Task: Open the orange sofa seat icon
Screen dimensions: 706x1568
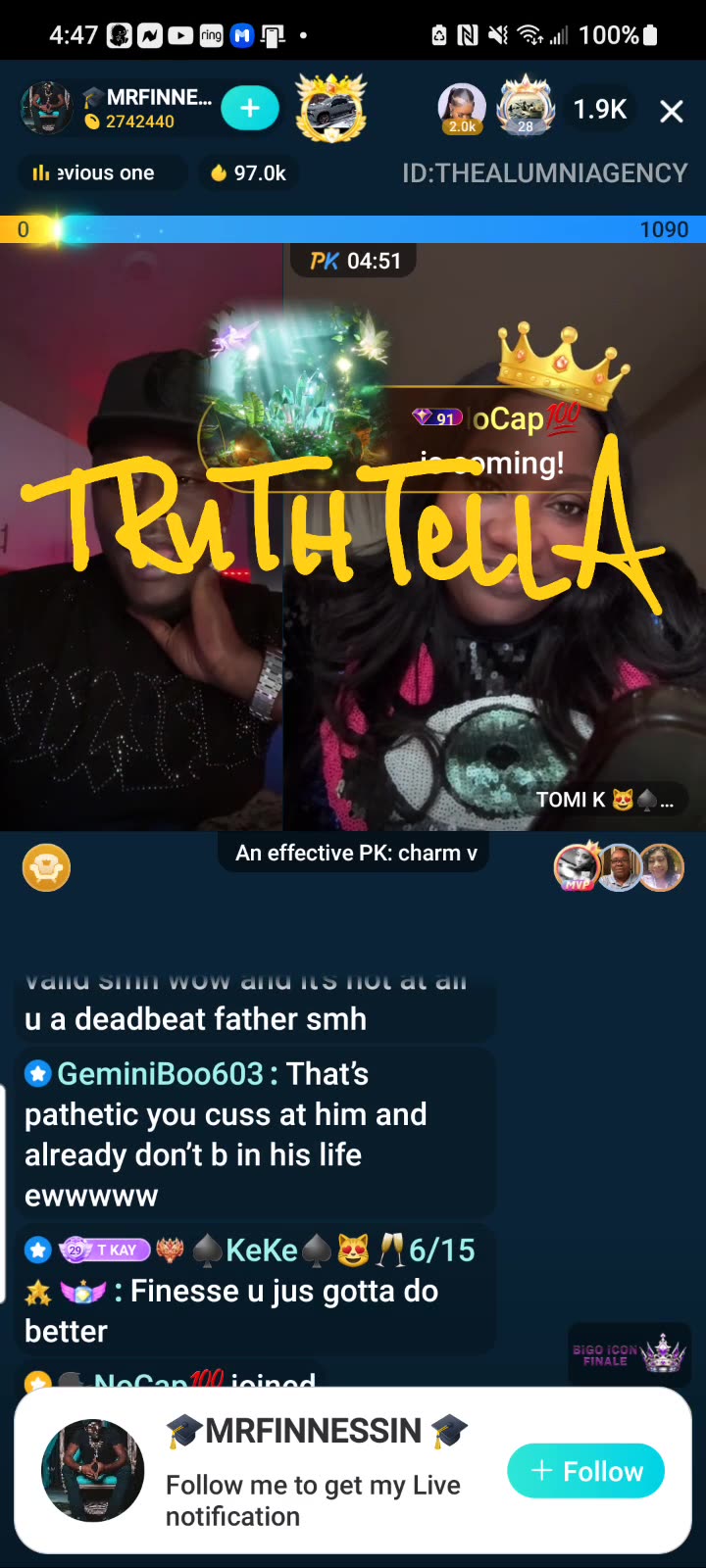Action: [x=46, y=867]
